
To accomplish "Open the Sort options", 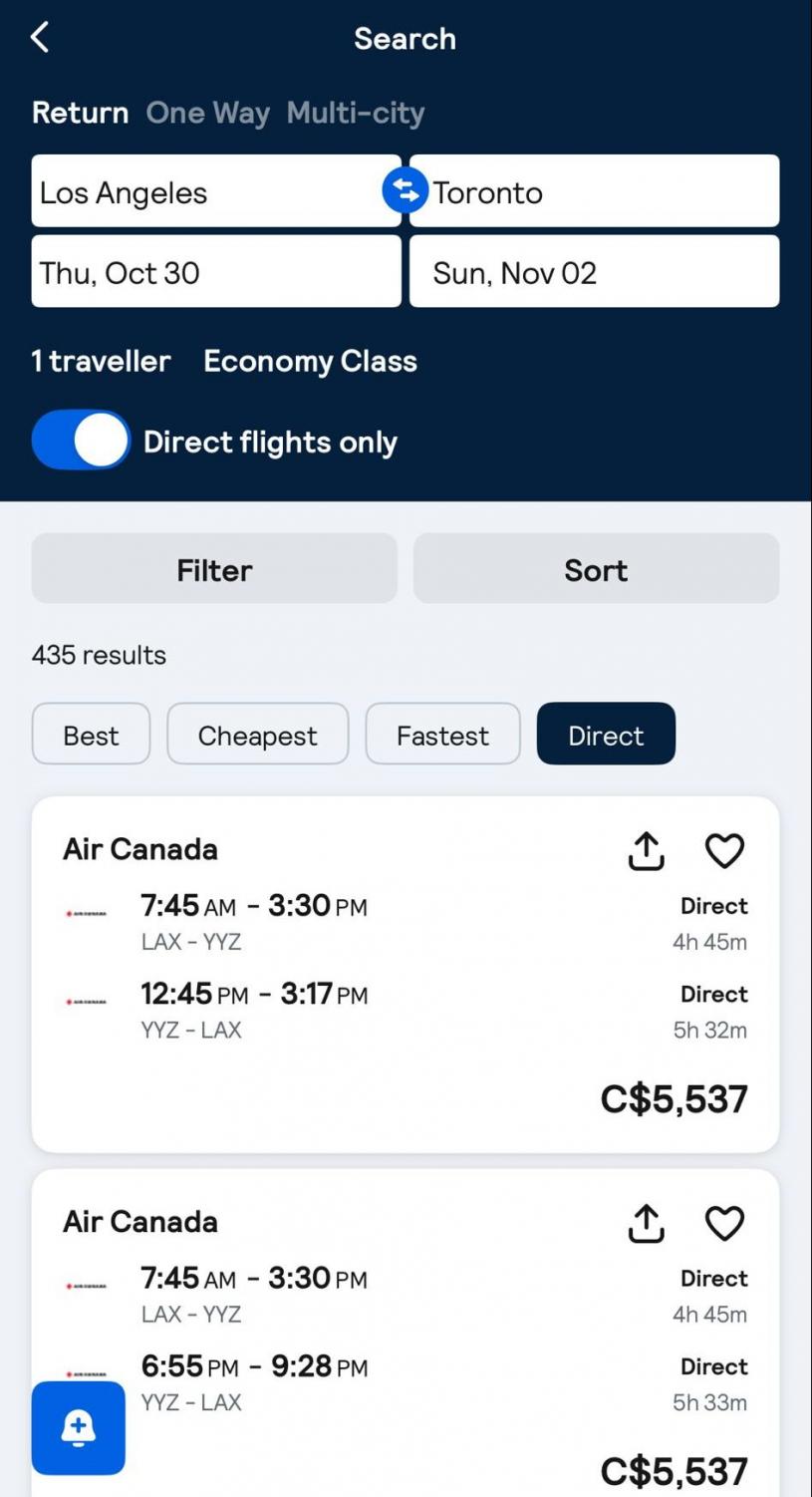I will (596, 569).
